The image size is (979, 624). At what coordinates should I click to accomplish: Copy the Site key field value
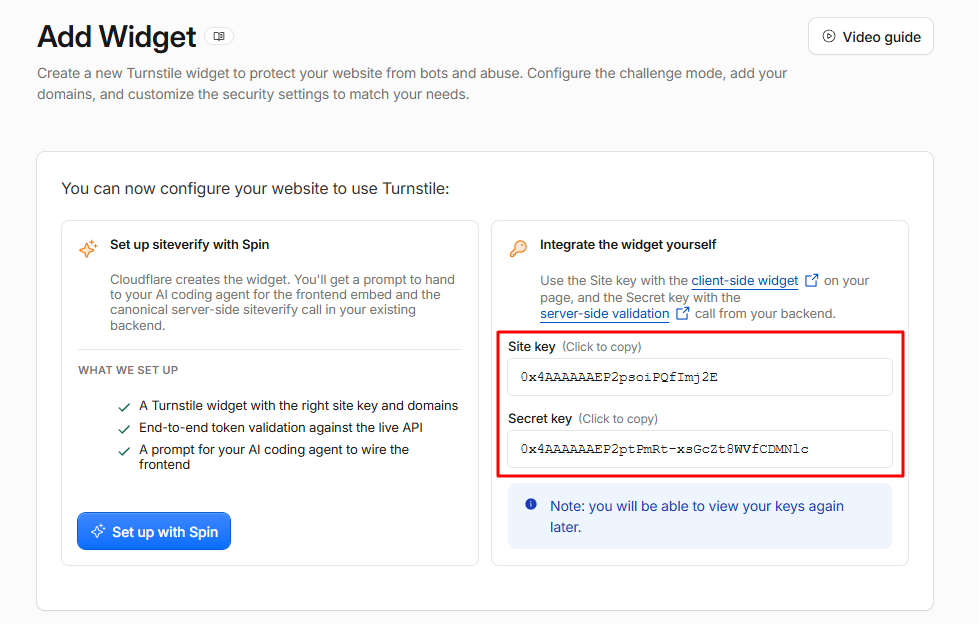700,377
